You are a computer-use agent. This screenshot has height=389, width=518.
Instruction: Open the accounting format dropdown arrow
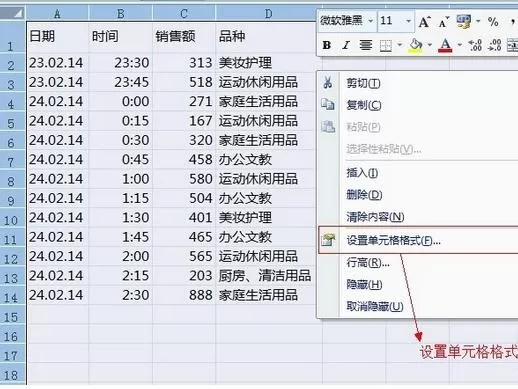[x=478, y=21]
